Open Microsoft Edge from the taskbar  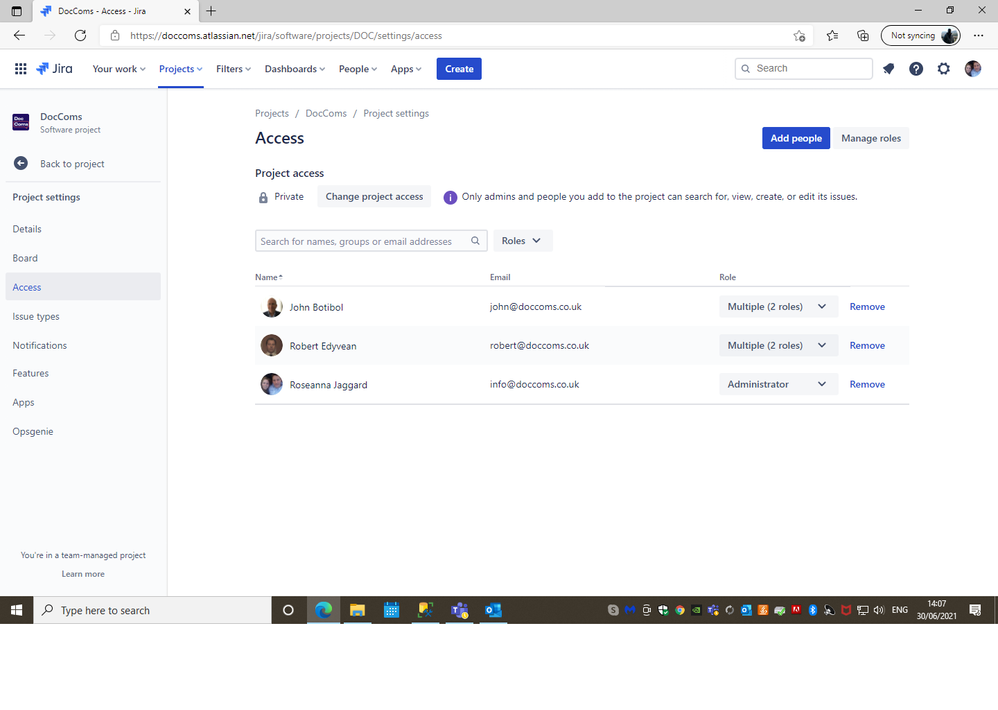[323, 610]
